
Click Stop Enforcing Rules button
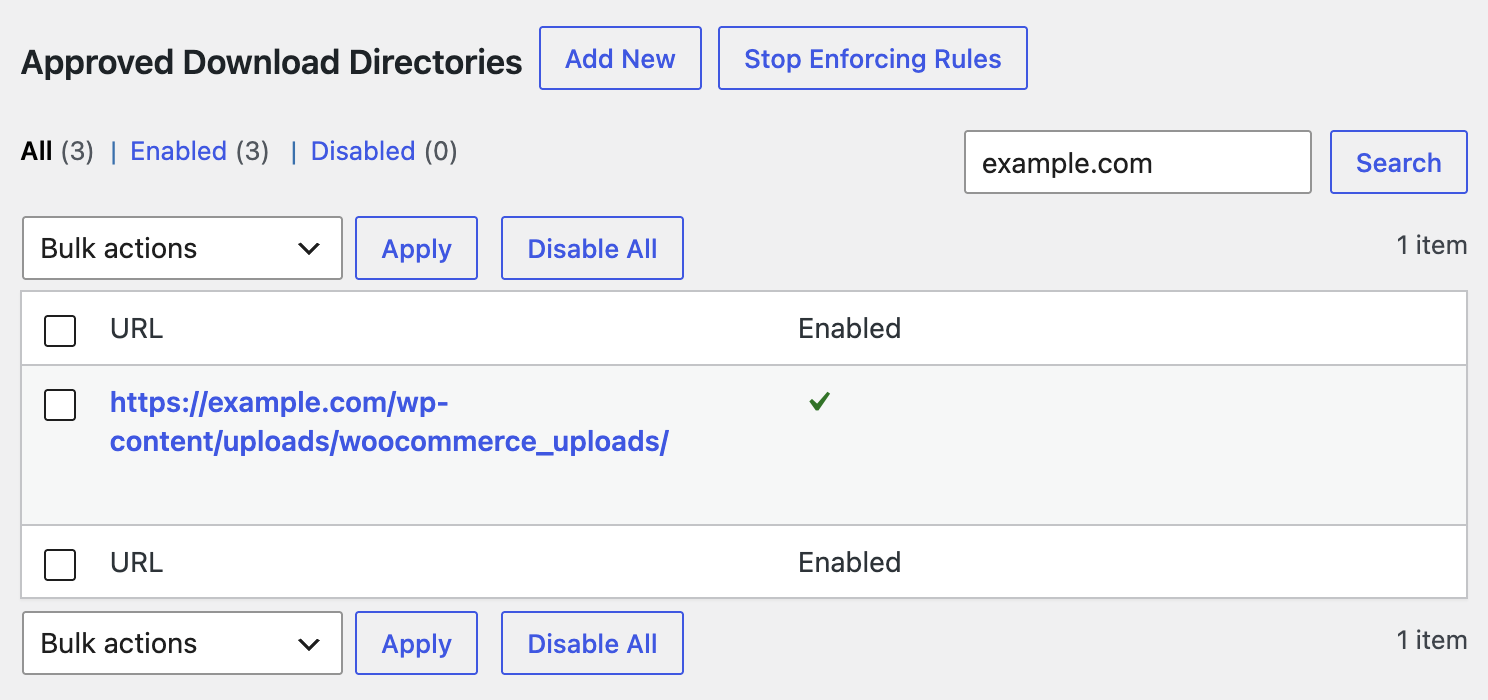(x=873, y=59)
